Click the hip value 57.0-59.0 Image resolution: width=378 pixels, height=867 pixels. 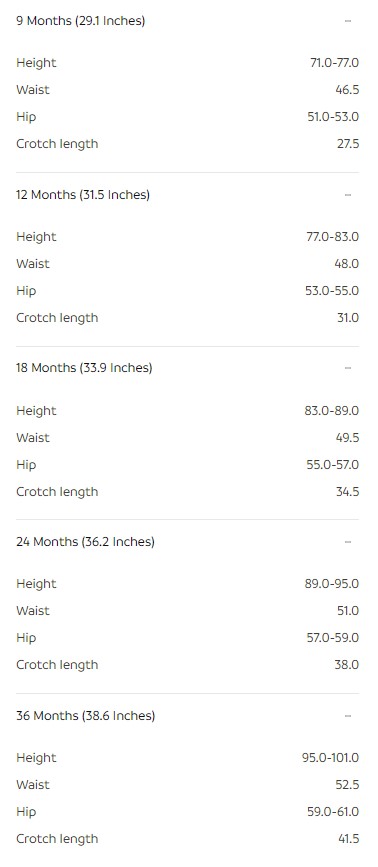pyautogui.click(x=333, y=638)
